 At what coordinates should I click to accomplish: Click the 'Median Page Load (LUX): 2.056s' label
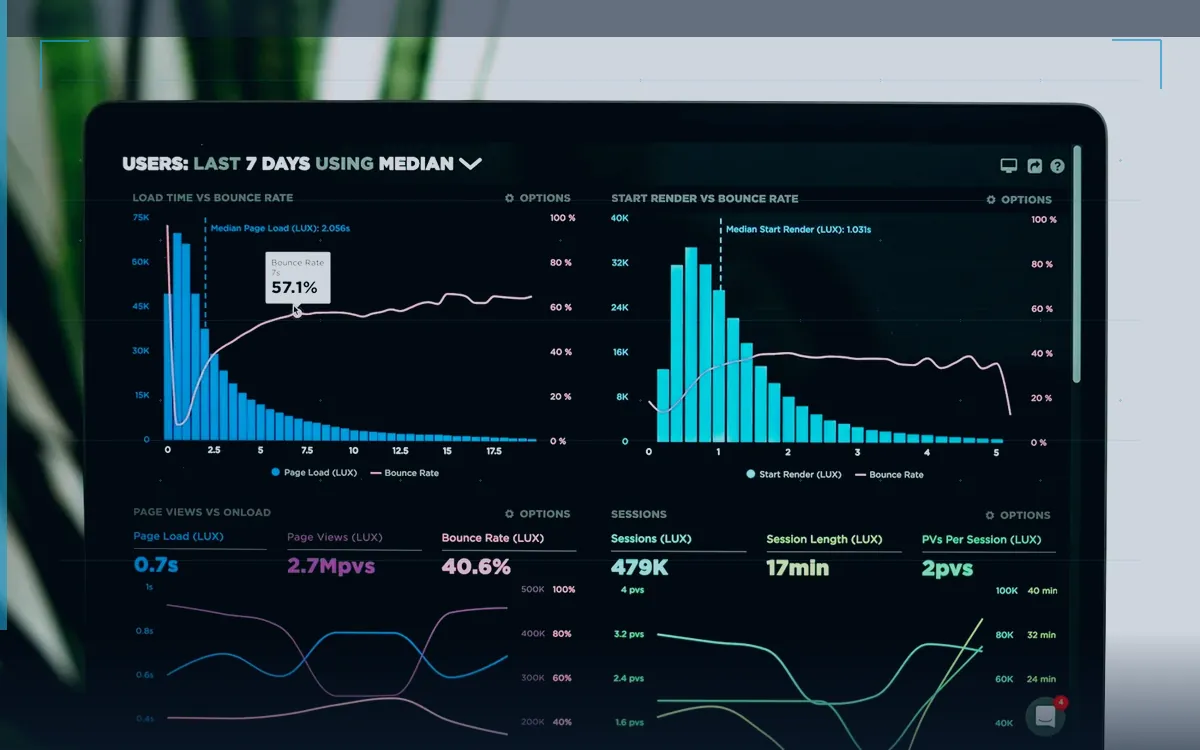[x=280, y=228]
